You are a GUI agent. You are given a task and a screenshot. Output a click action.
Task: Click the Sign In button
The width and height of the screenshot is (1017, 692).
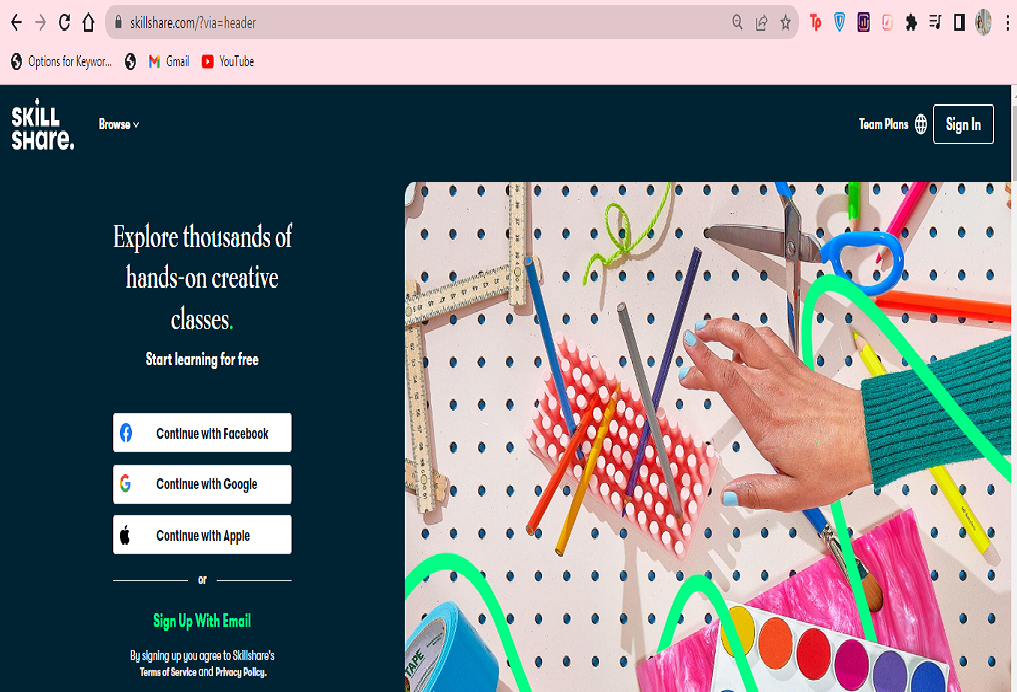(x=963, y=124)
